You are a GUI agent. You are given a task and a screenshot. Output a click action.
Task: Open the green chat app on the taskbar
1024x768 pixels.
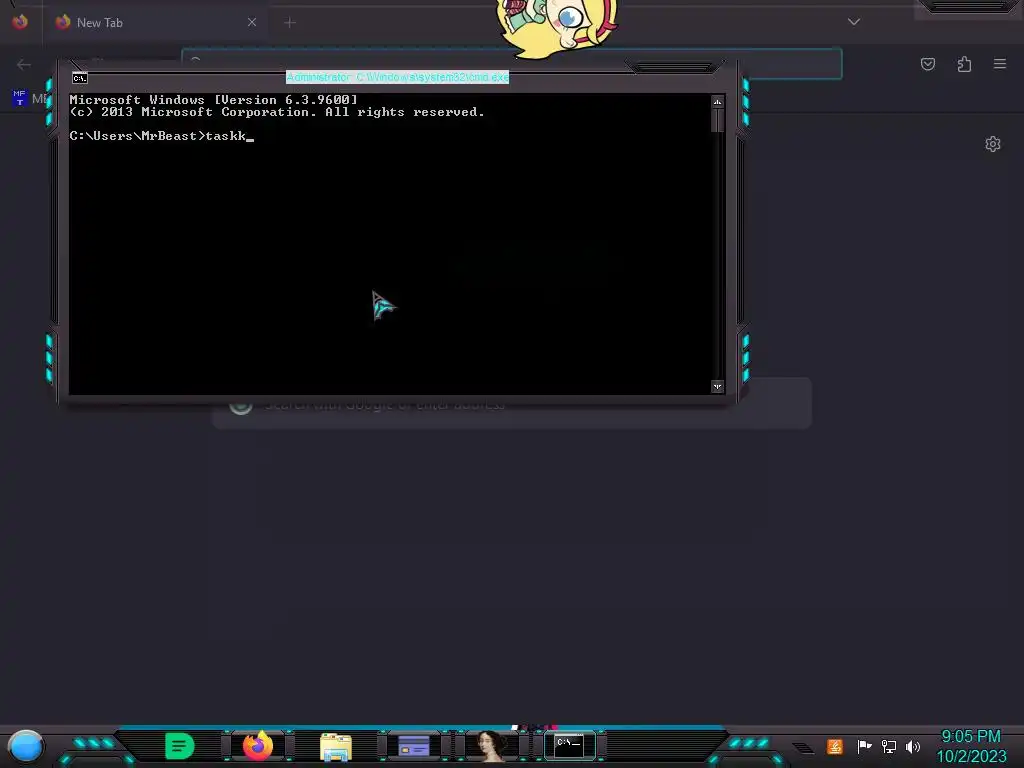pos(180,746)
